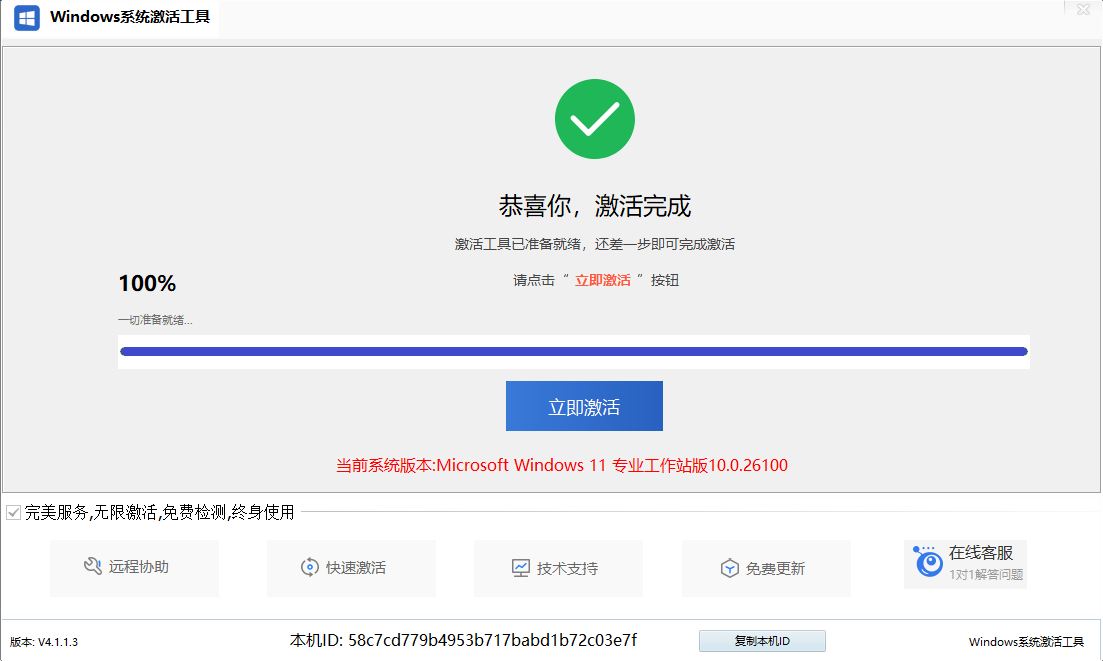
Task: Click the red 当前系统版本 text
Action: click(562, 465)
